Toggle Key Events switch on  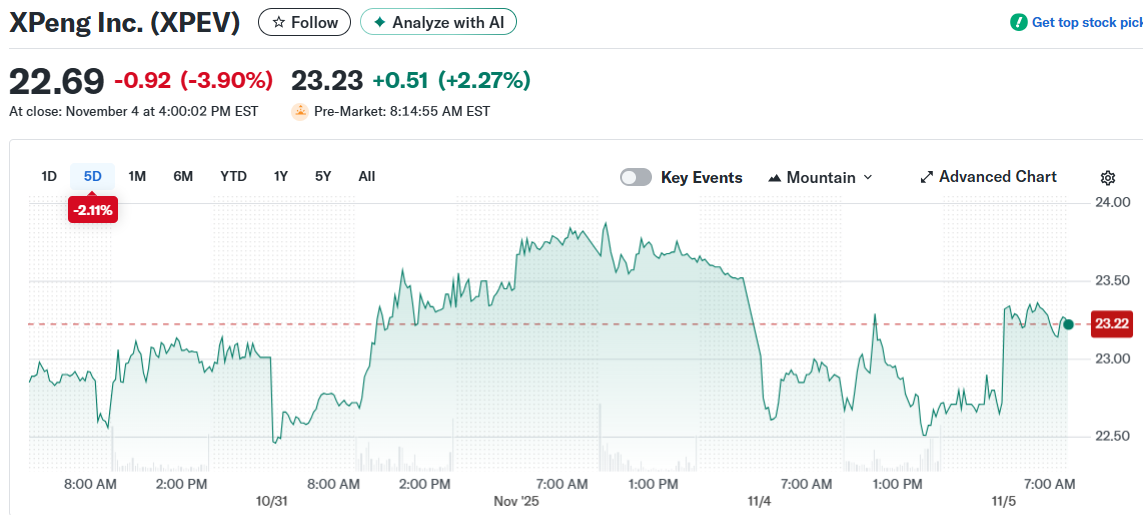pyautogui.click(x=636, y=177)
